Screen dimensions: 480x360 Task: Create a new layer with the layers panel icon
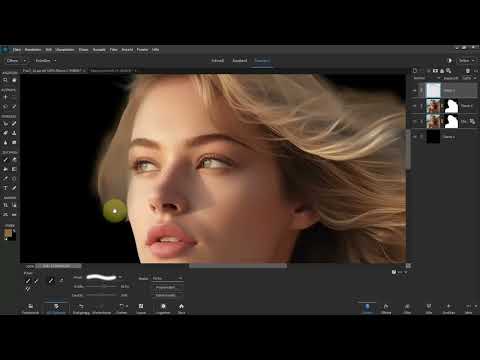(x=415, y=71)
